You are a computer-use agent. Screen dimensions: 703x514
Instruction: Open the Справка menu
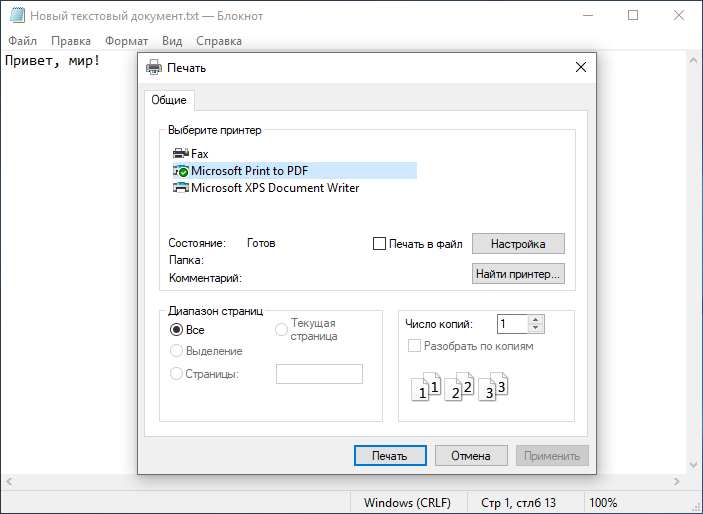pos(219,41)
